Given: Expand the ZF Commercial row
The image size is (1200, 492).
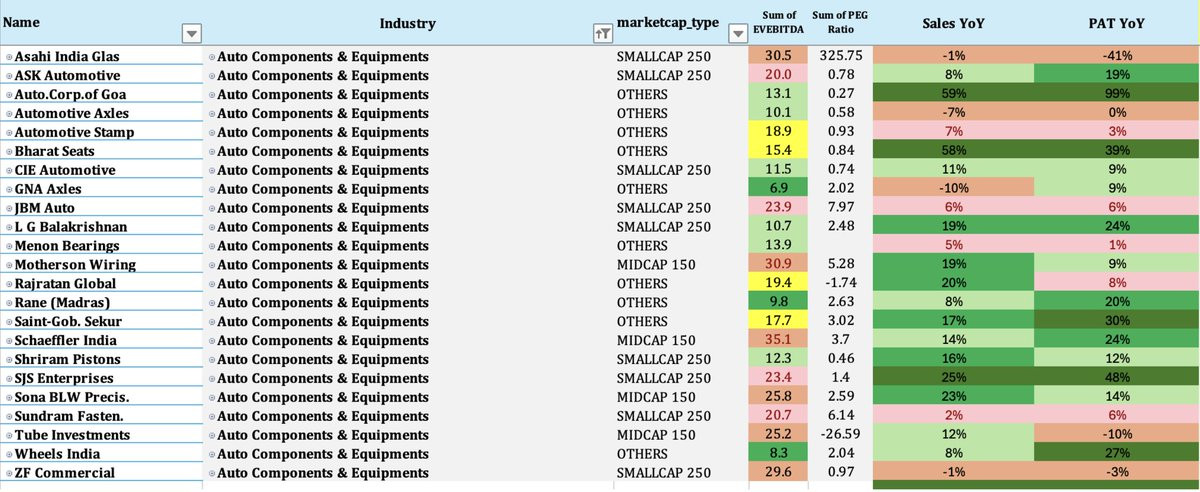Looking at the screenshot, I should point(9,474).
